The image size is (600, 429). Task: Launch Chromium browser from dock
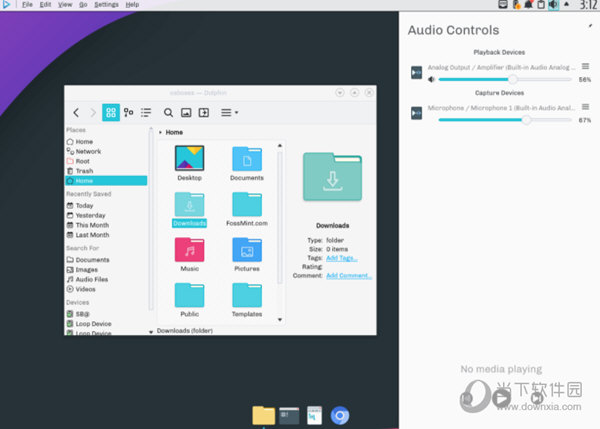pos(340,416)
